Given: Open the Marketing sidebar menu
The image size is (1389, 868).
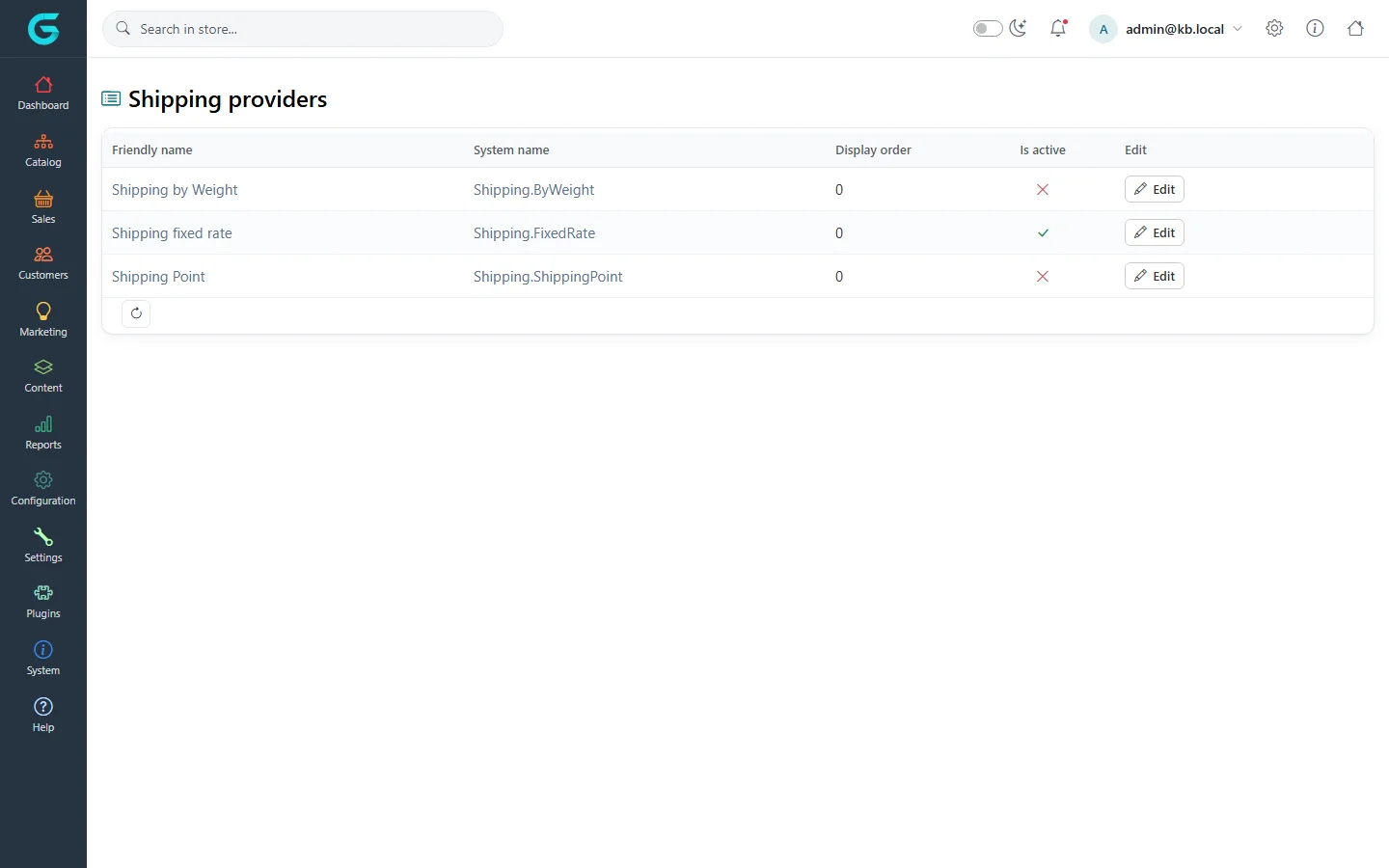Looking at the screenshot, I should [x=43, y=320].
